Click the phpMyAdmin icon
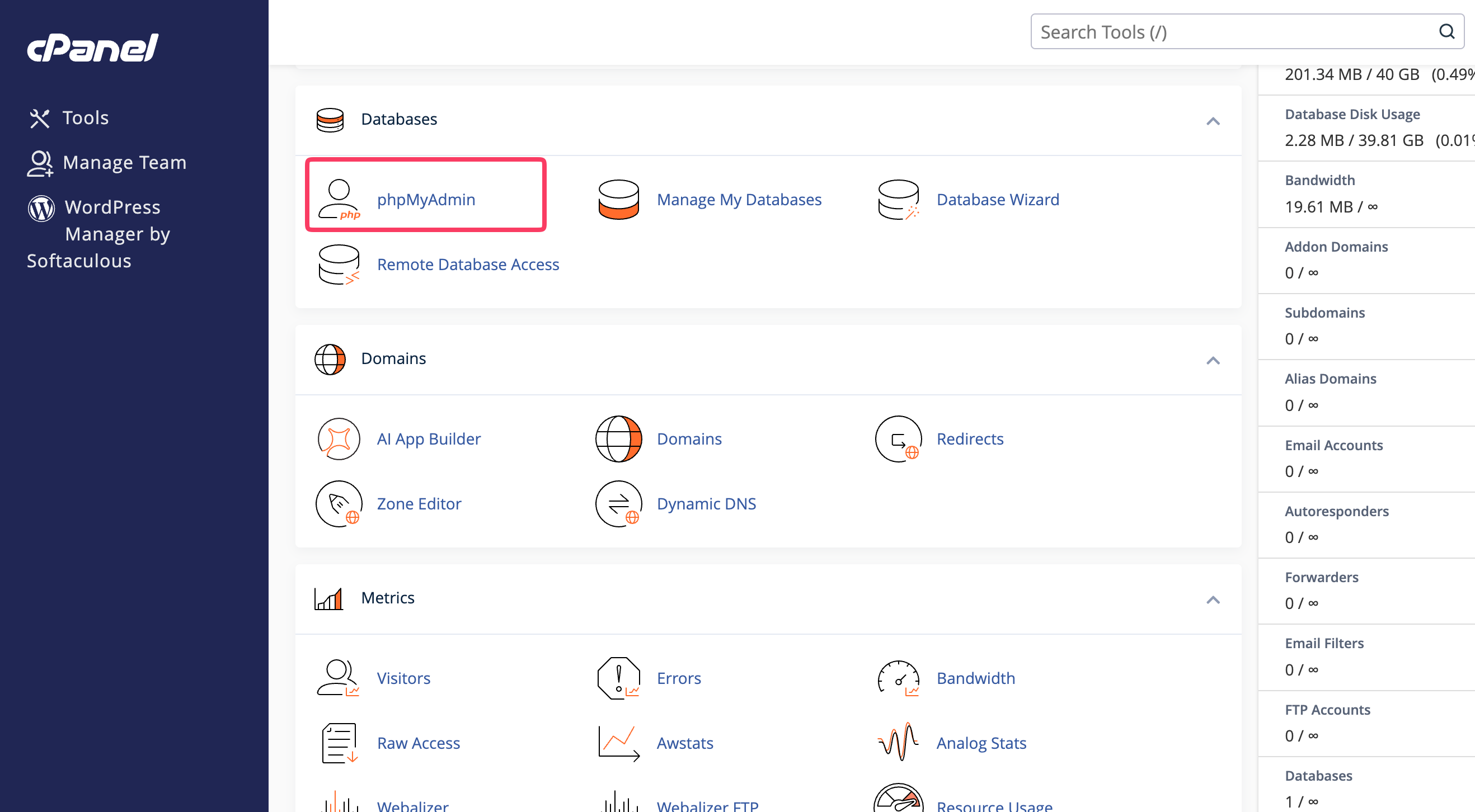 tap(339, 199)
